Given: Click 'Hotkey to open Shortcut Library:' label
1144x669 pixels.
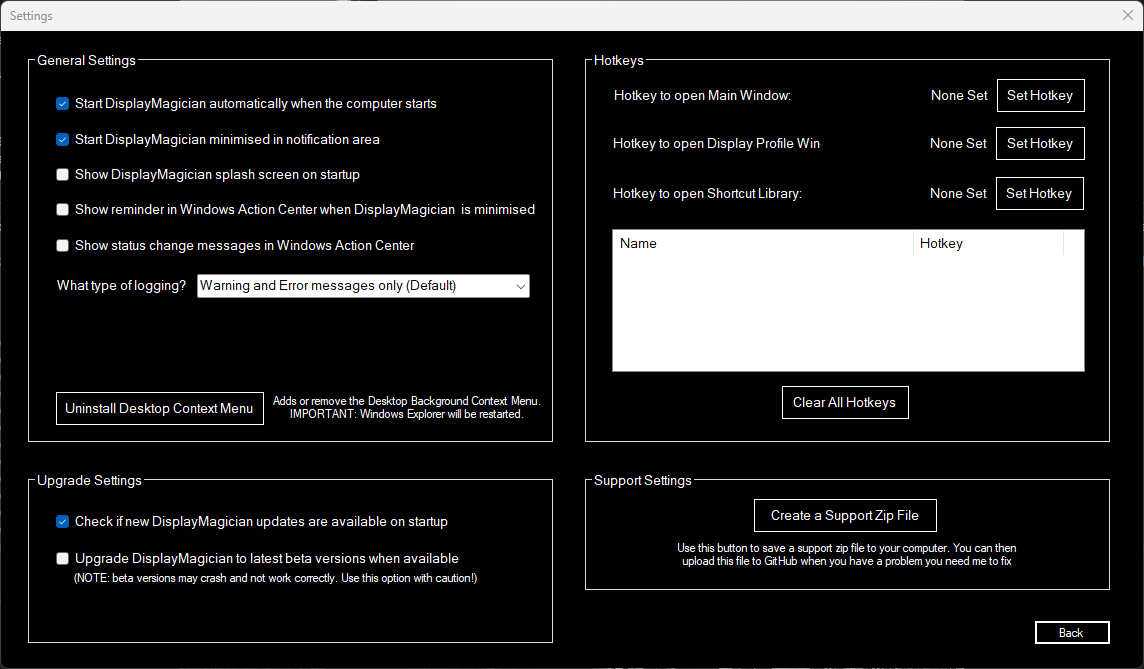Looking at the screenshot, I should pyautogui.click(x=707, y=193).
